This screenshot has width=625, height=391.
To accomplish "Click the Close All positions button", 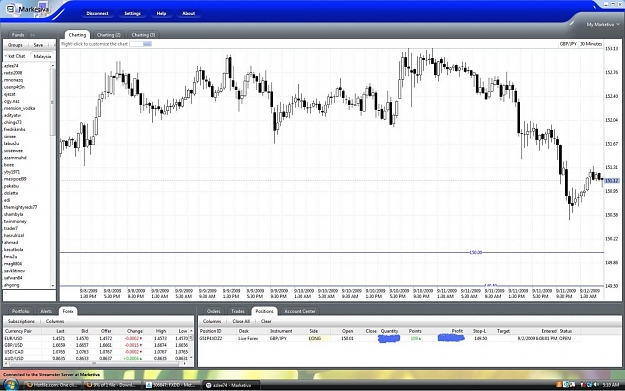I will coord(241,321).
